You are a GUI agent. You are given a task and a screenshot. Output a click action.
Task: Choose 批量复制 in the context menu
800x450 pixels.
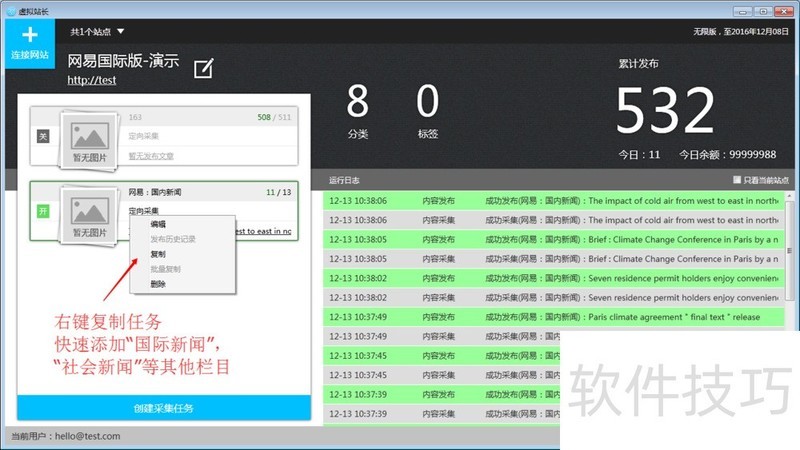point(165,269)
